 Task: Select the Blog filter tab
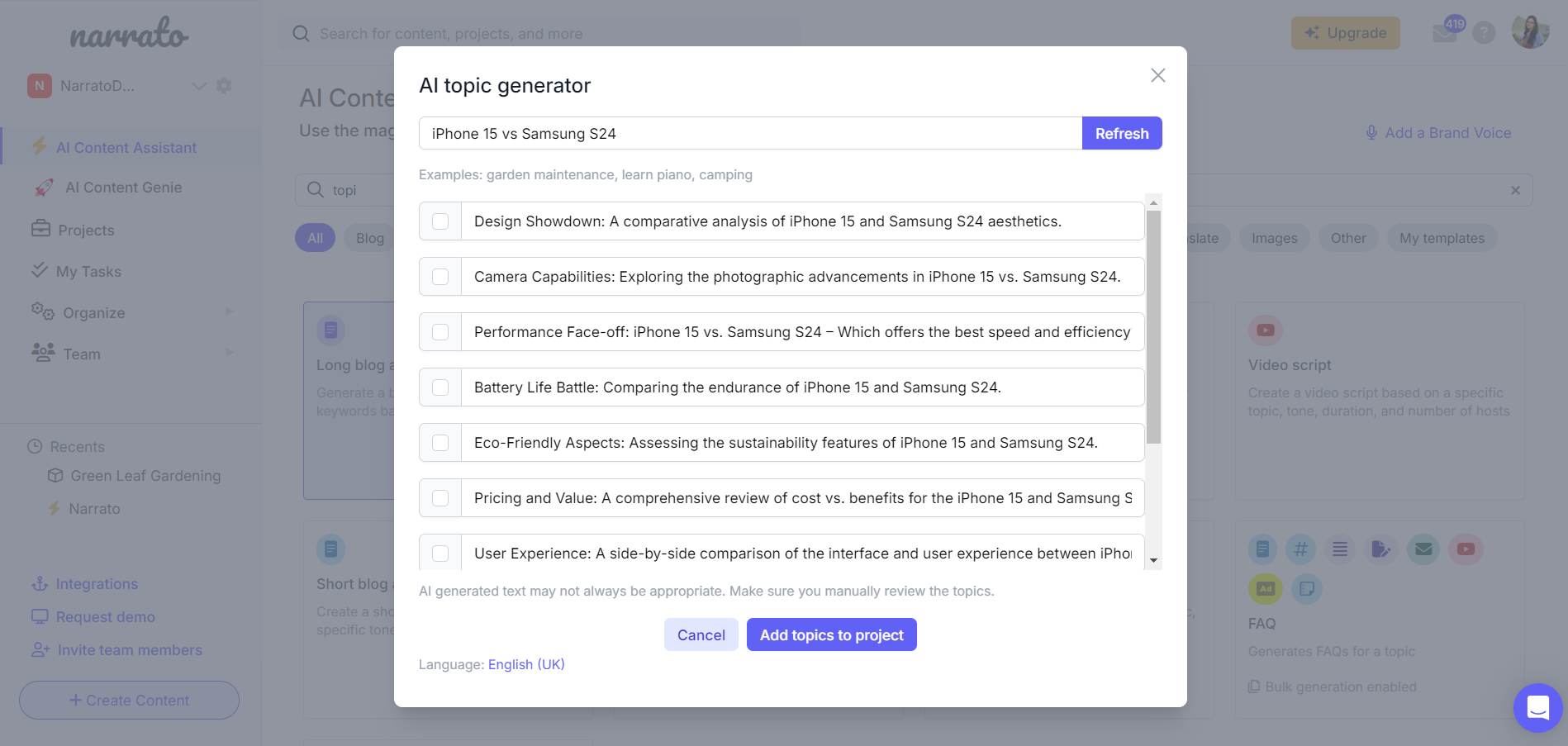(370, 238)
